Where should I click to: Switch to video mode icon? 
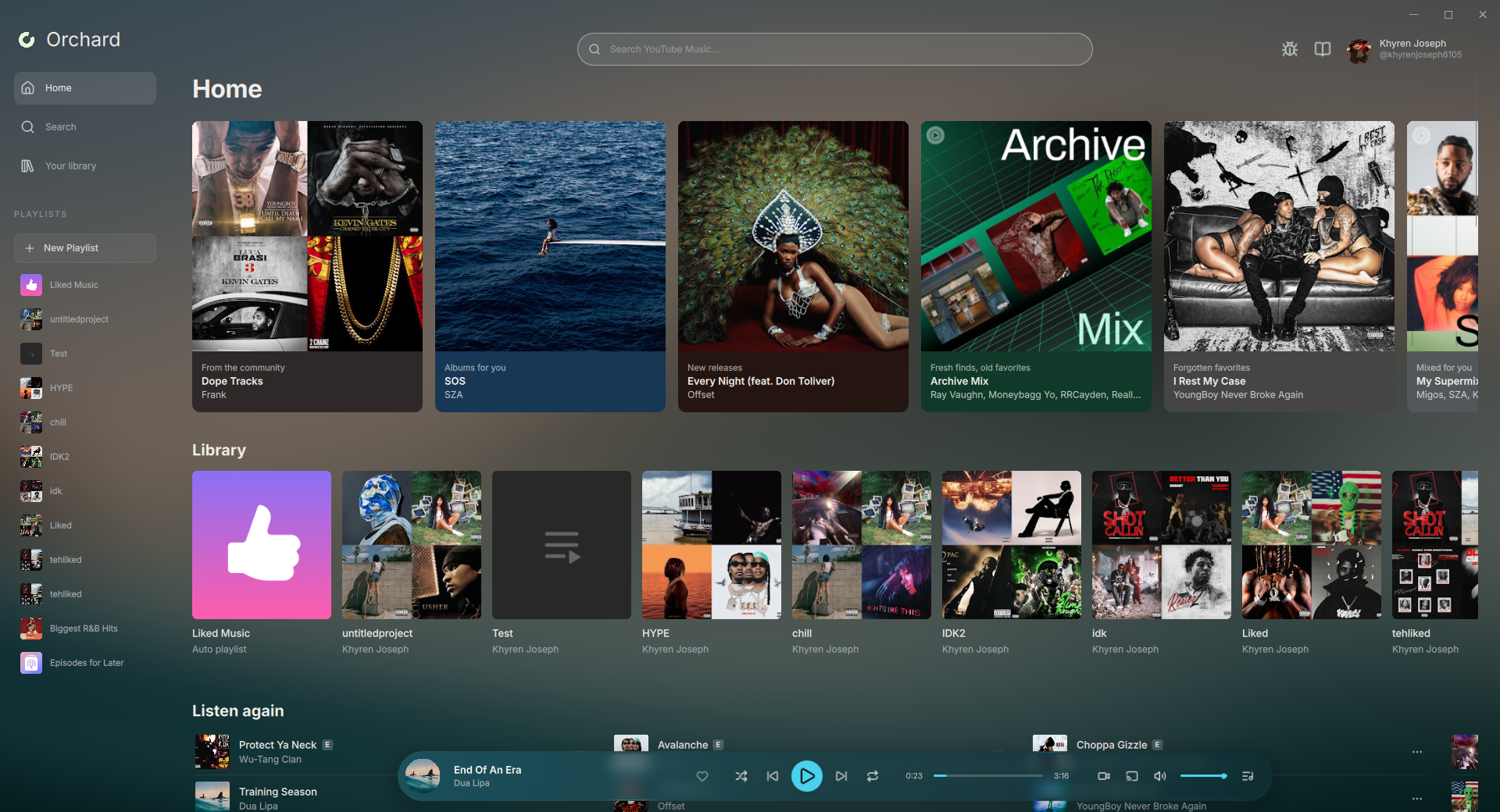[1104, 776]
